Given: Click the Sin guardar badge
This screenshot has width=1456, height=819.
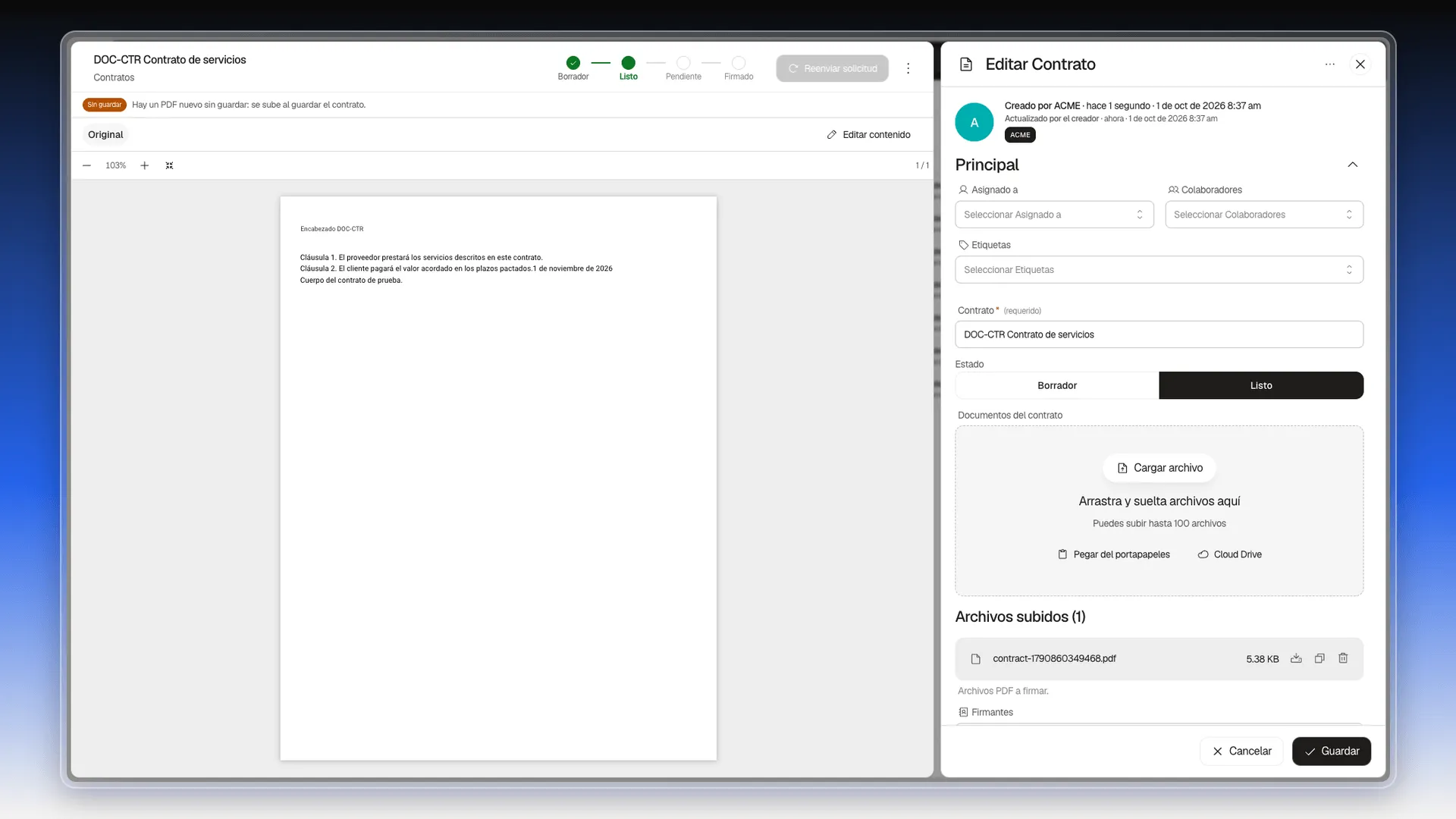Looking at the screenshot, I should [x=104, y=105].
